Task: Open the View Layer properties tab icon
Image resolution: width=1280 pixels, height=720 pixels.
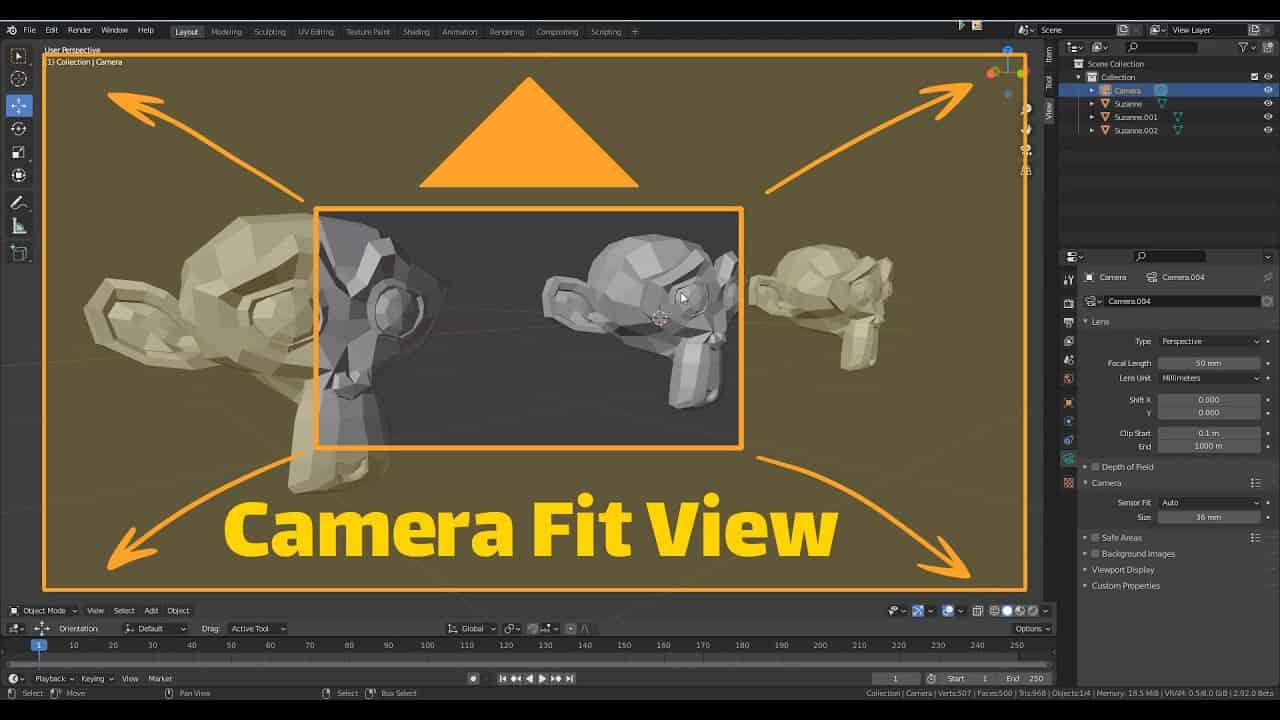Action: tap(1068, 341)
